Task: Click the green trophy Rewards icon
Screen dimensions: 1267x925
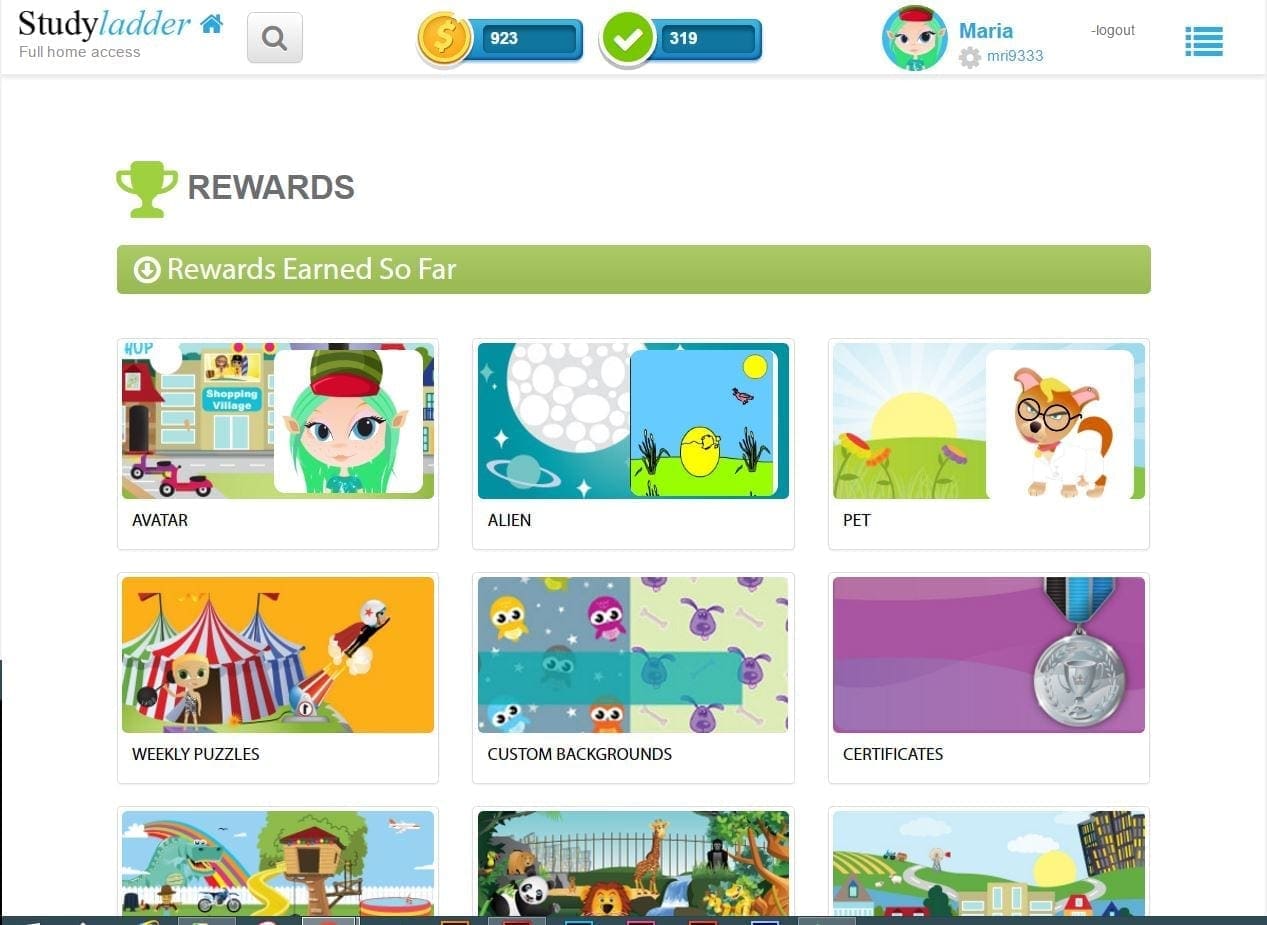Action: (147, 188)
